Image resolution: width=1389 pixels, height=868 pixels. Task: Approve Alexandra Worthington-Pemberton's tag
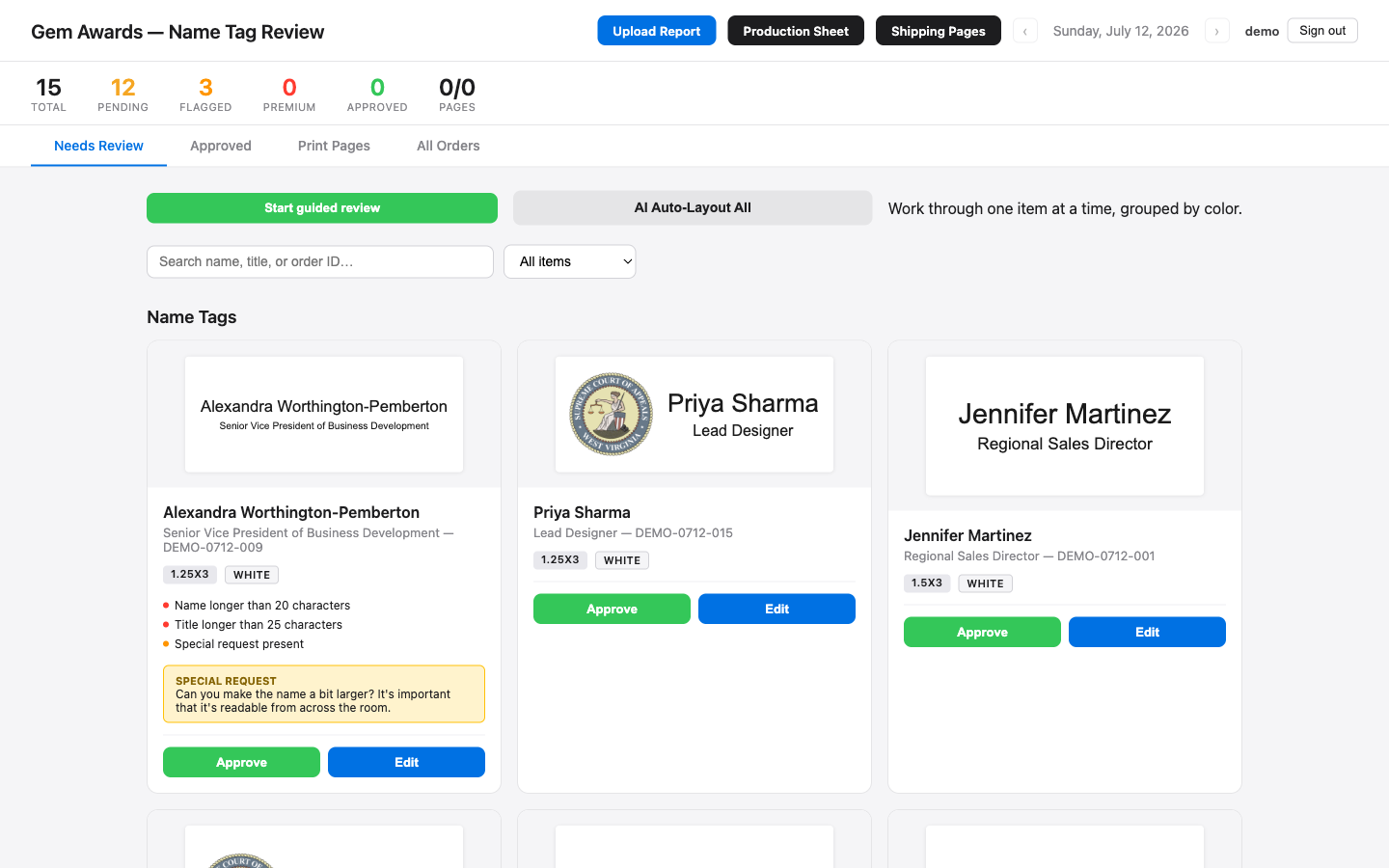(241, 762)
